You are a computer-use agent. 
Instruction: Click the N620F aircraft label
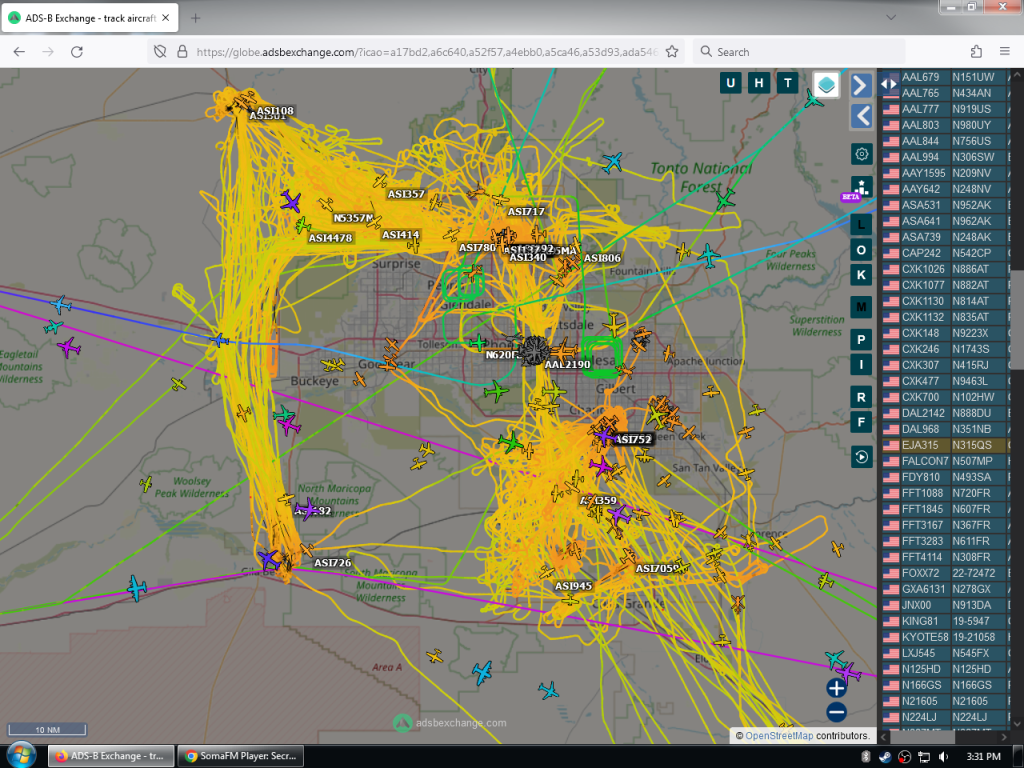coord(502,355)
